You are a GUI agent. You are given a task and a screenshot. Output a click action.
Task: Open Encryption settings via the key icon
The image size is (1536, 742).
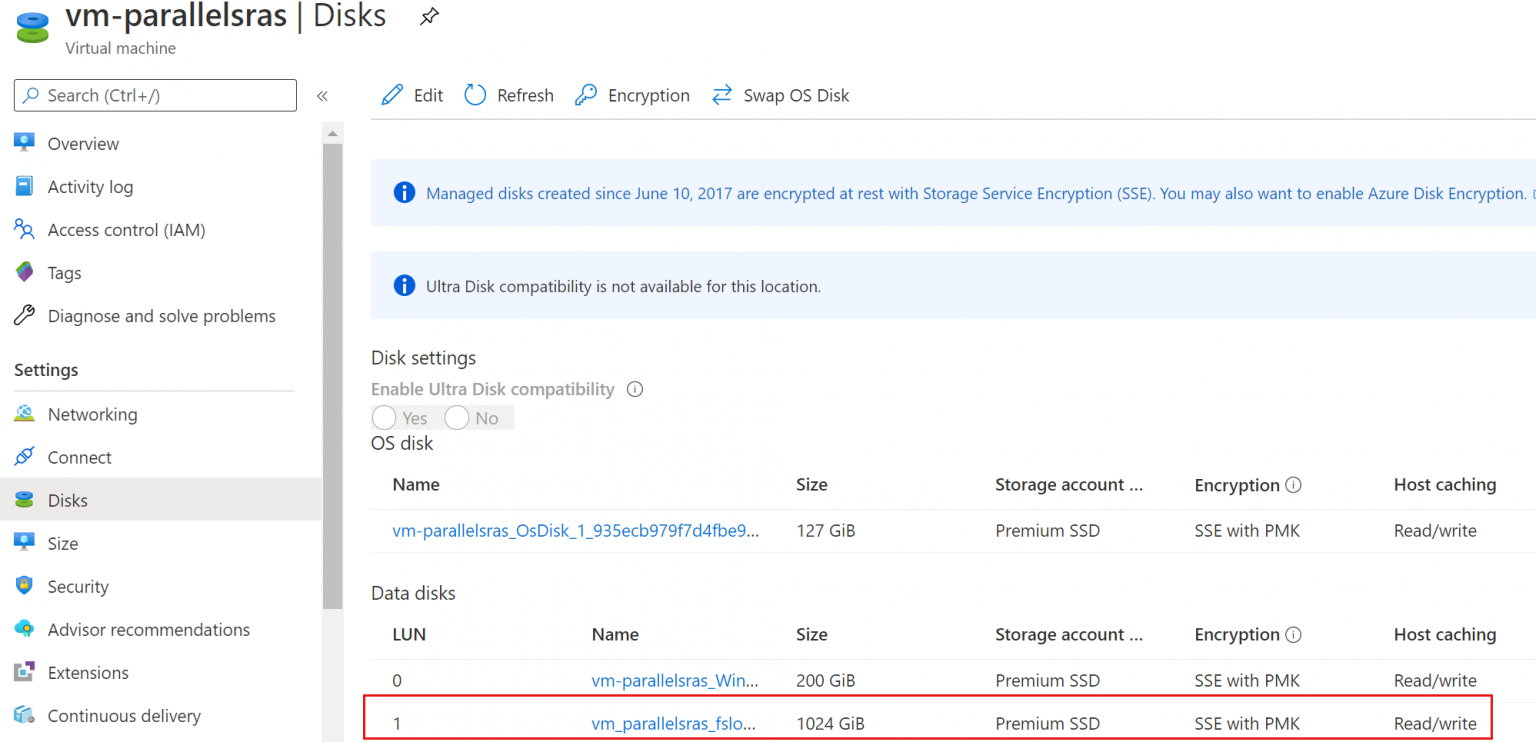point(585,94)
